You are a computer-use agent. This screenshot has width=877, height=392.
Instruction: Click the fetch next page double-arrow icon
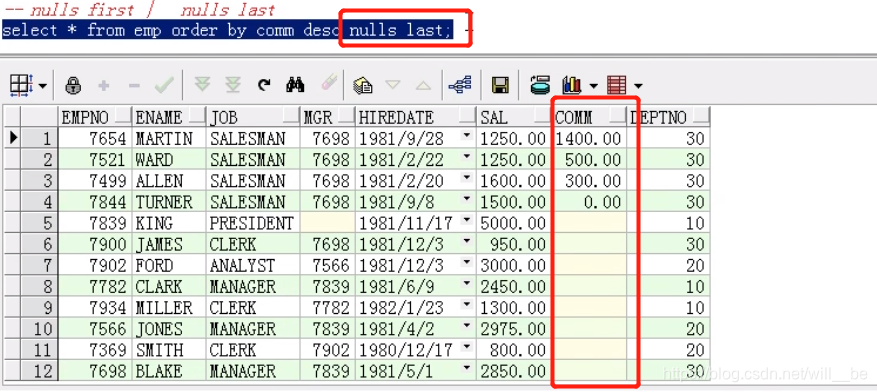click(x=202, y=85)
